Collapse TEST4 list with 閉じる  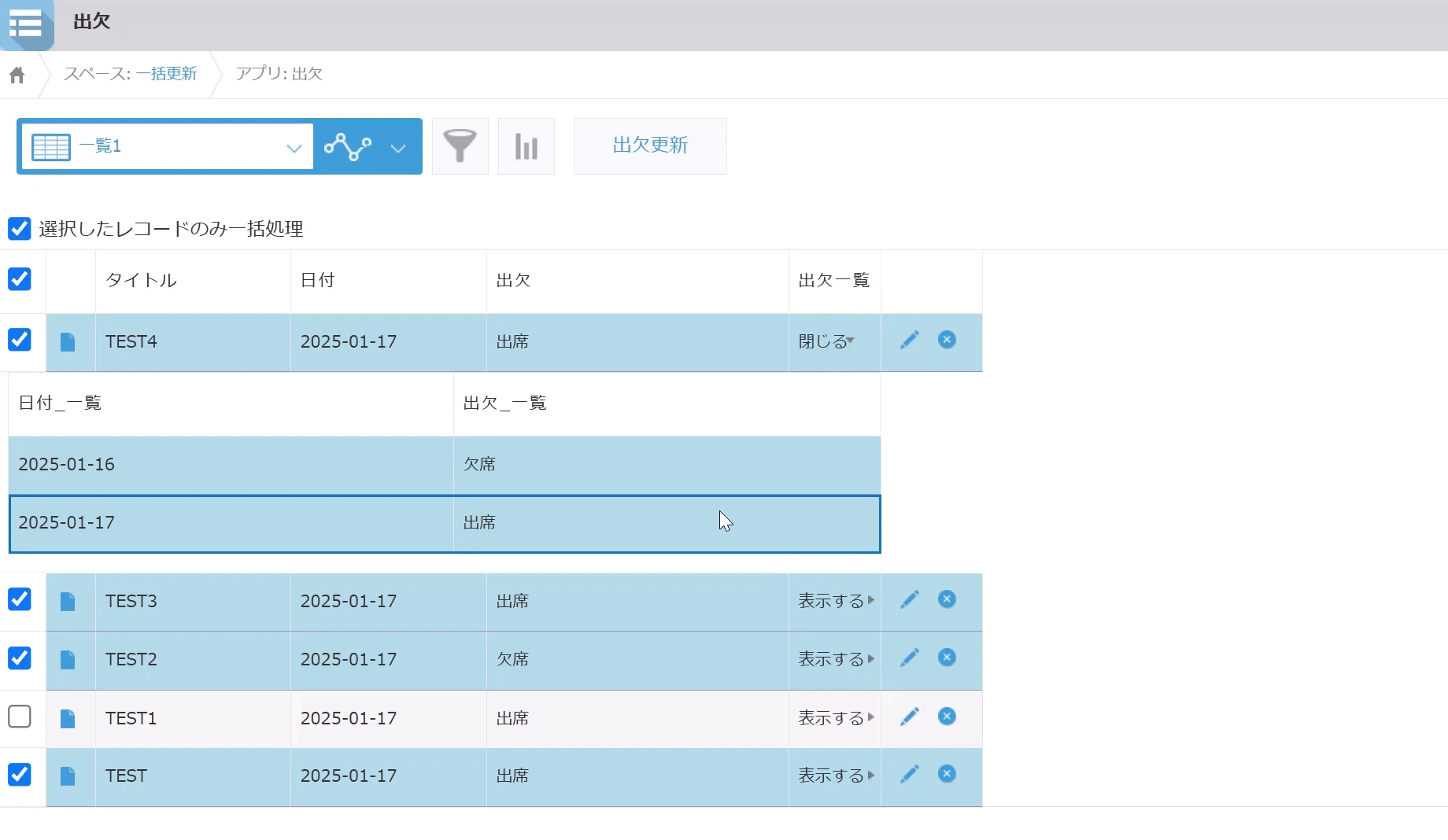[x=826, y=341]
